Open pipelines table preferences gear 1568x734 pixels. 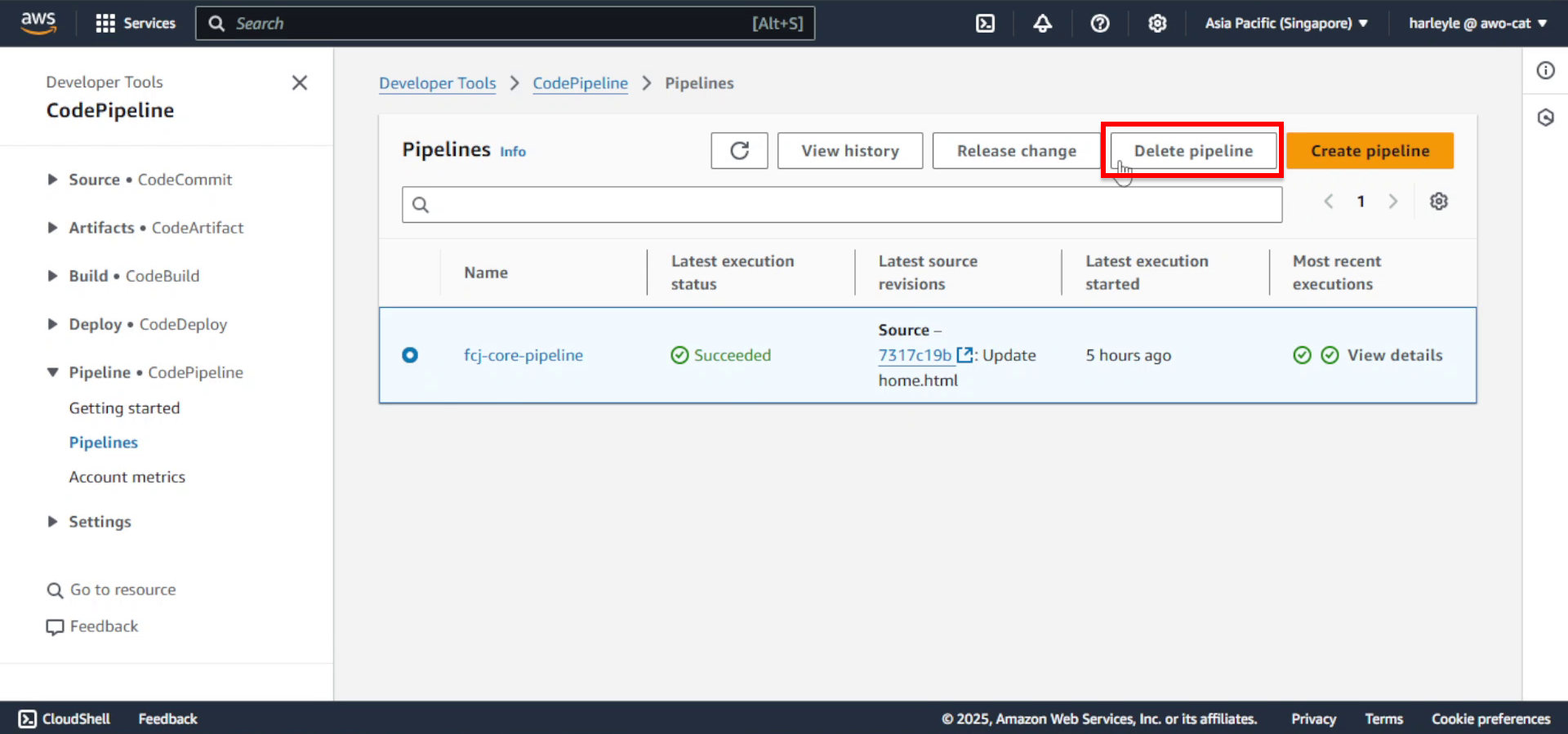[x=1439, y=202]
